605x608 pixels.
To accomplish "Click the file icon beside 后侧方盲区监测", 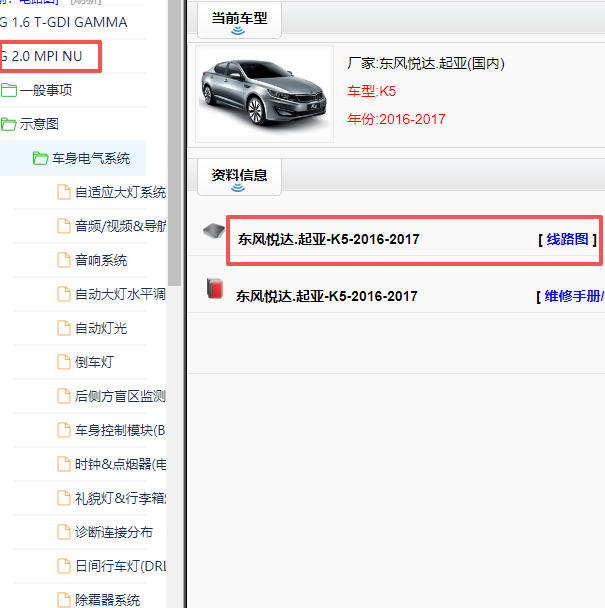I will pos(64,396).
